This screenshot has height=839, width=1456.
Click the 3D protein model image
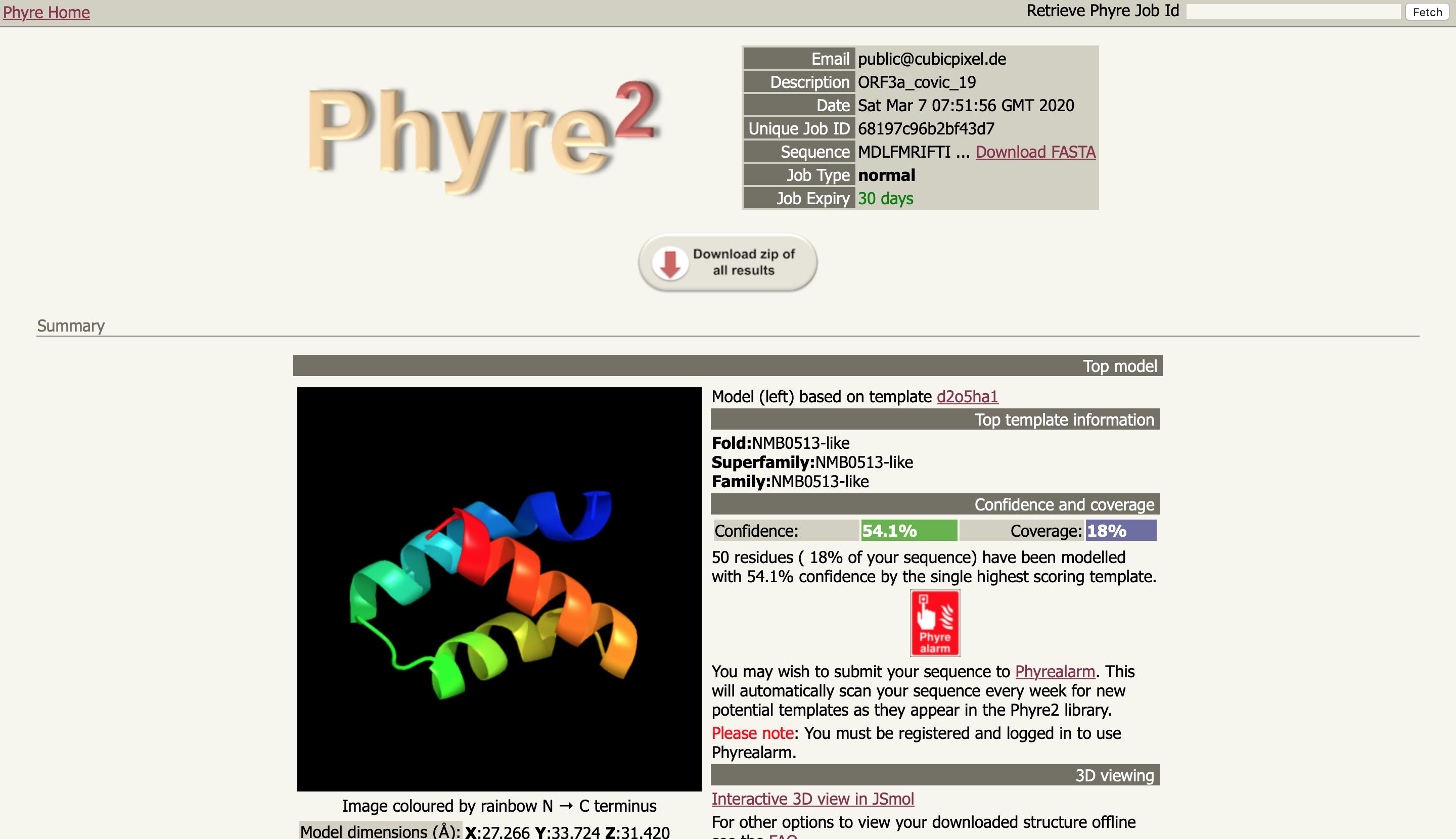pos(498,588)
